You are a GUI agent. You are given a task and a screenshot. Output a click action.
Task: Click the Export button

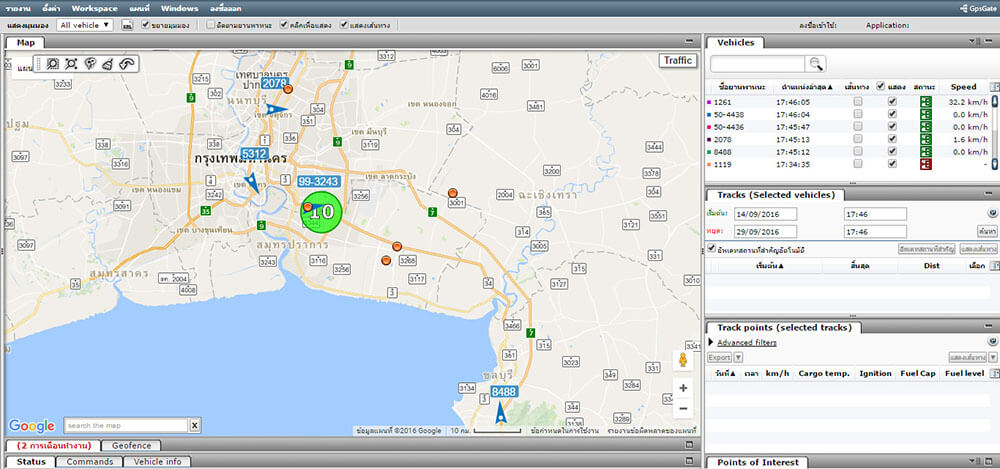pyautogui.click(x=719, y=357)
